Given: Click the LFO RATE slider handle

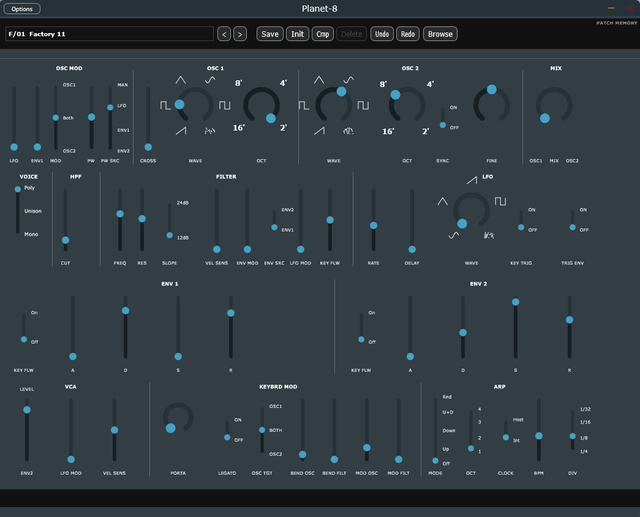Looking at the screenshot, I should click(x=373, y=226).
